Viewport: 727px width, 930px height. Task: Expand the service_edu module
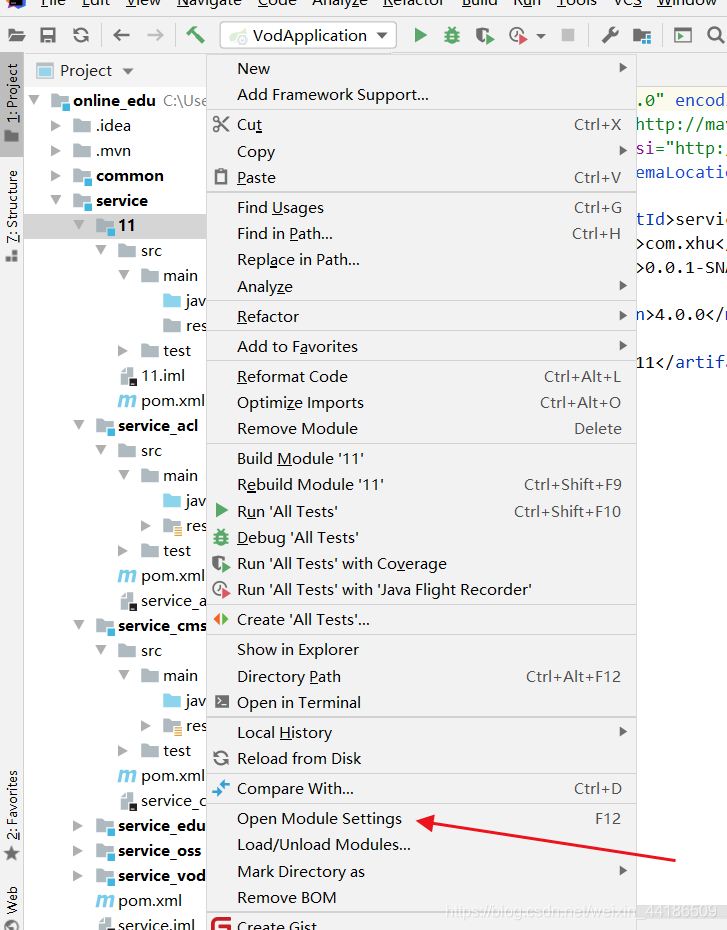point(78,826)
